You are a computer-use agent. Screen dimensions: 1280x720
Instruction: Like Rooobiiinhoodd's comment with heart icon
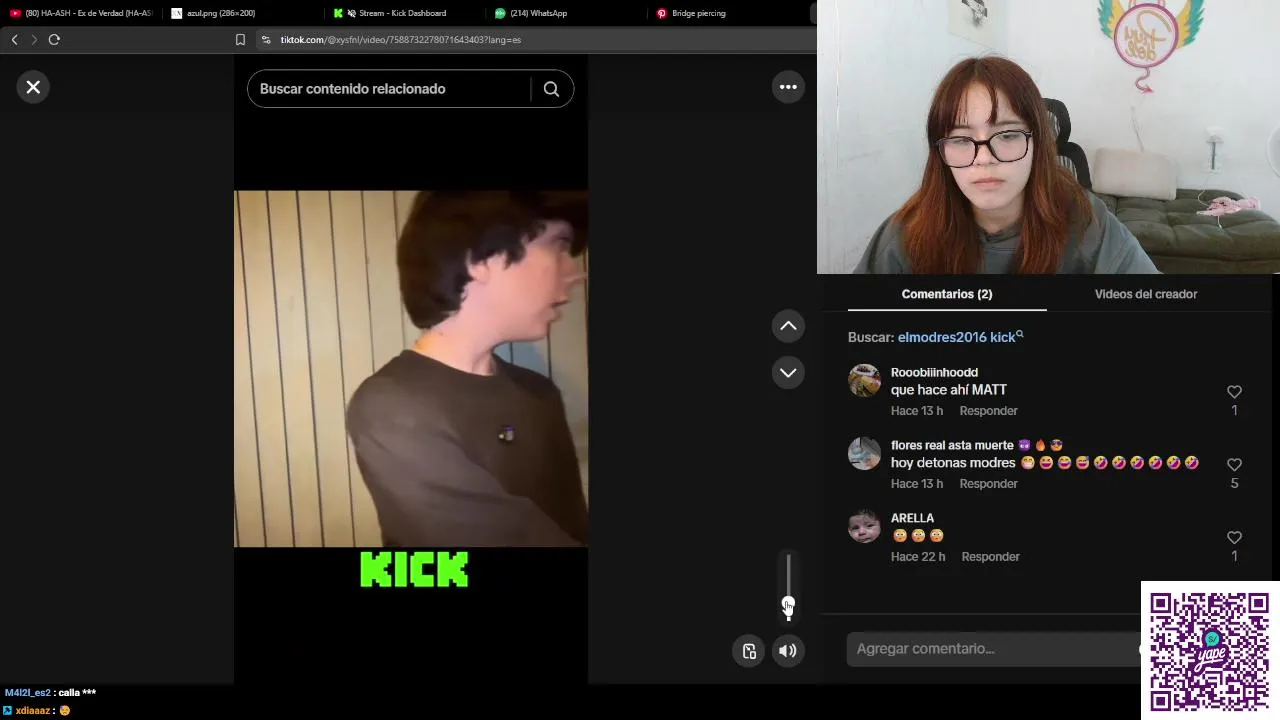pos(1234,392)
